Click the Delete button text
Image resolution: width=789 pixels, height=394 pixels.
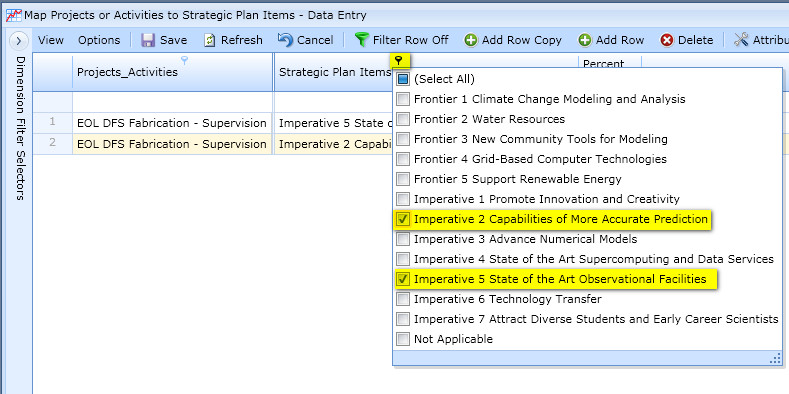695,40
